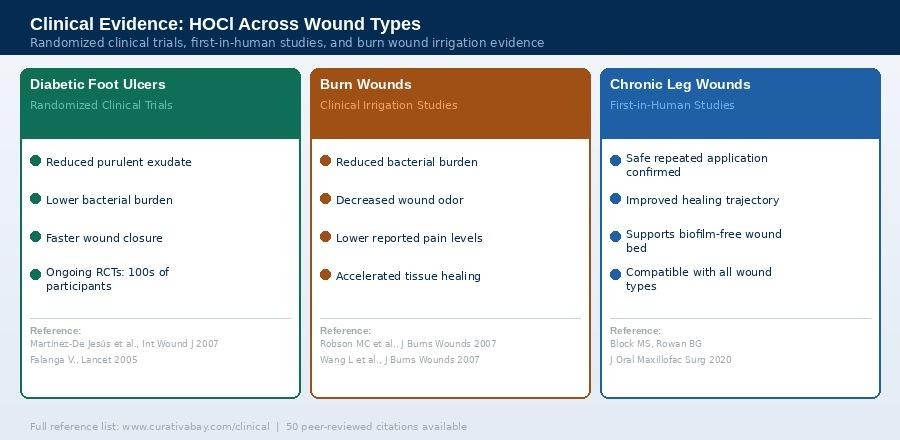This screenshot has width=900, height=440.
Task: Open the Wang L et al. reference
Action: (x=400, y=360)
